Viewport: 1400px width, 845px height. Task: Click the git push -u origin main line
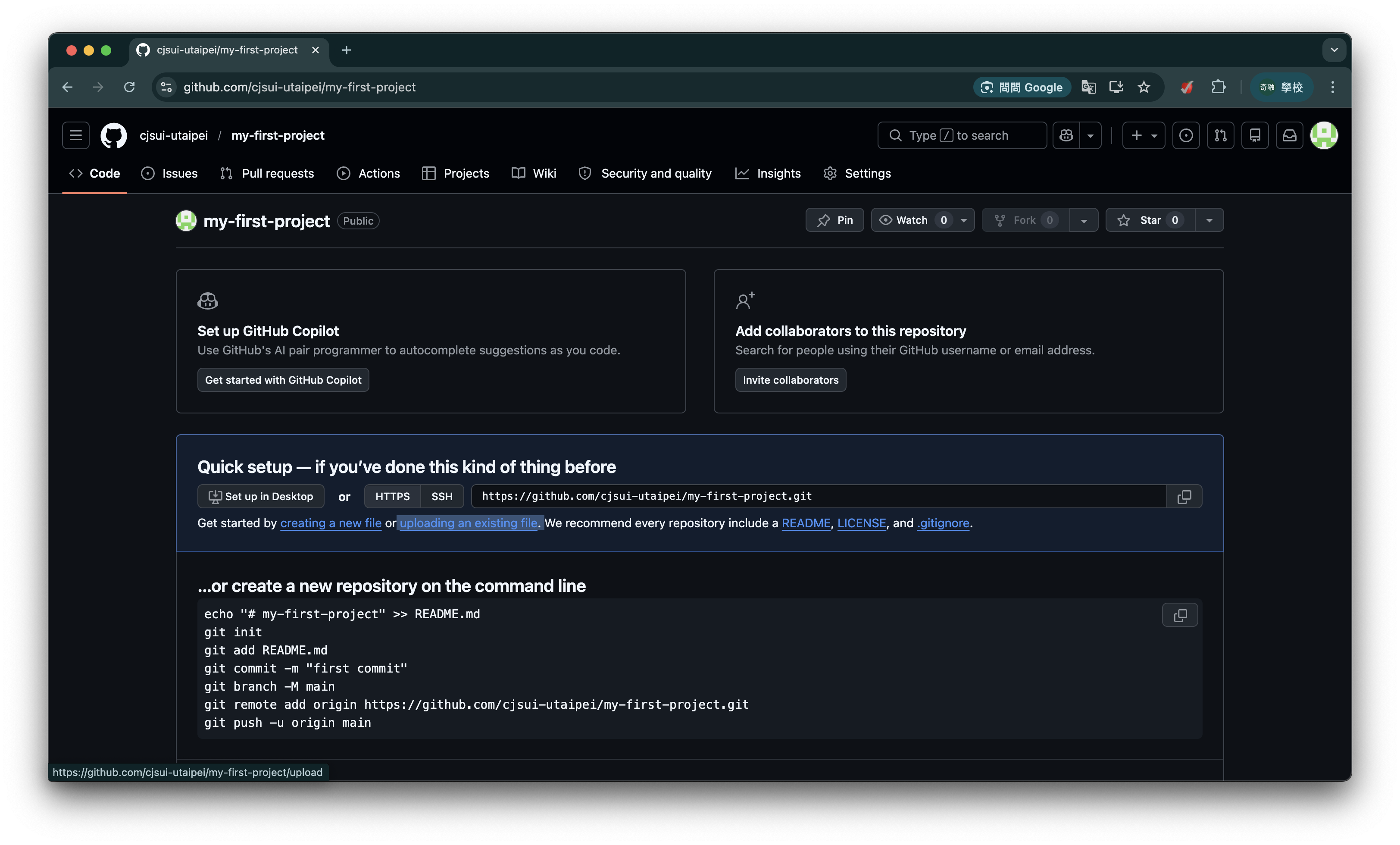[287, 722]
